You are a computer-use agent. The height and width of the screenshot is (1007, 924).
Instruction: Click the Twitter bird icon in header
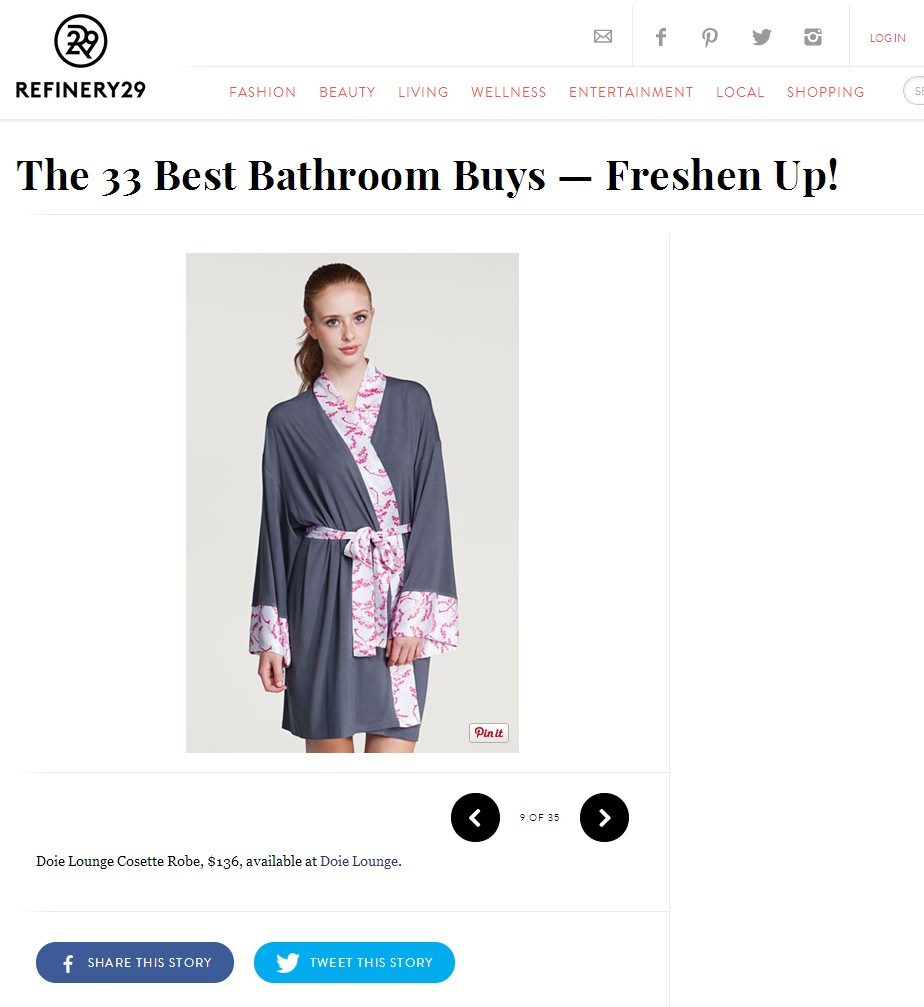click(x=762, y=37)
